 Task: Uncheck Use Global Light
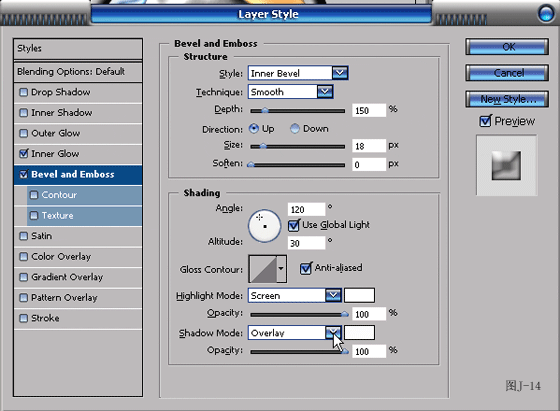click(x=294, y=225)
